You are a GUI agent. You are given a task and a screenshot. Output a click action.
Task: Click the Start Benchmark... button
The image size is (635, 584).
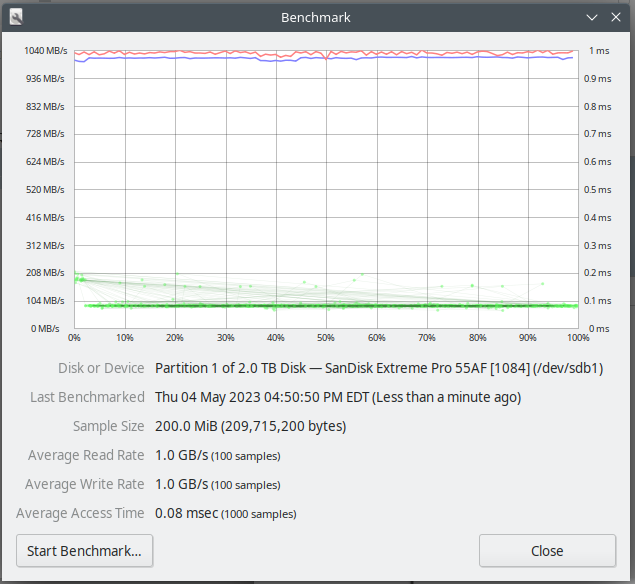84,550
